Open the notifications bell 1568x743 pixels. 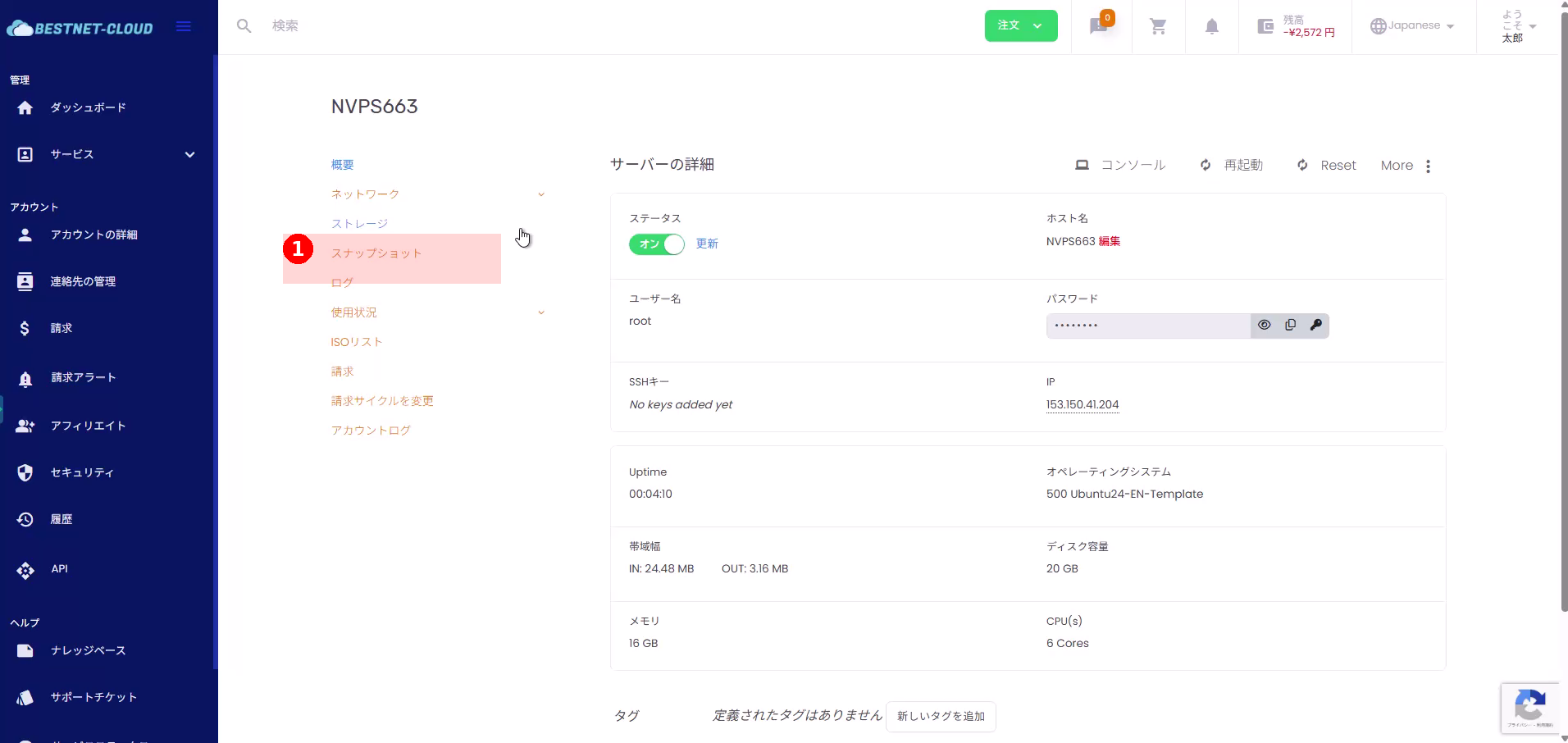point(1211,26)
